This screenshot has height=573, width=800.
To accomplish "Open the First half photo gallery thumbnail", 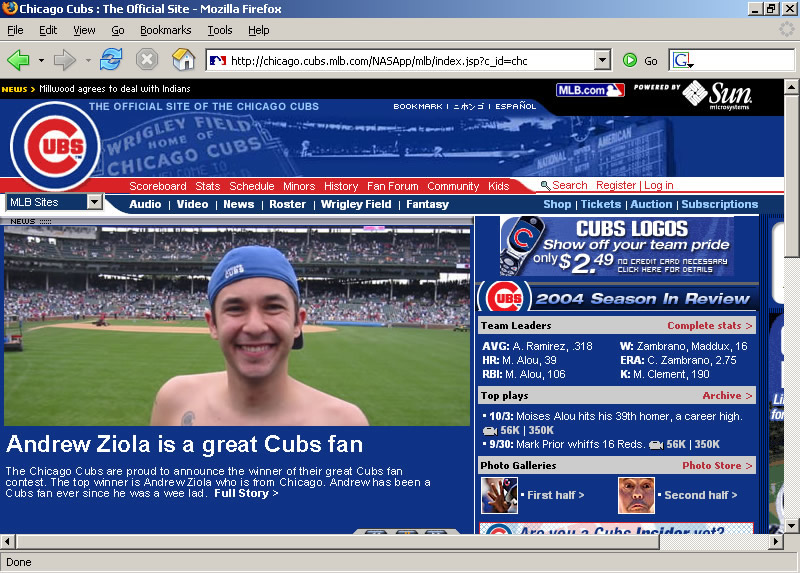I will click(499, 495).
